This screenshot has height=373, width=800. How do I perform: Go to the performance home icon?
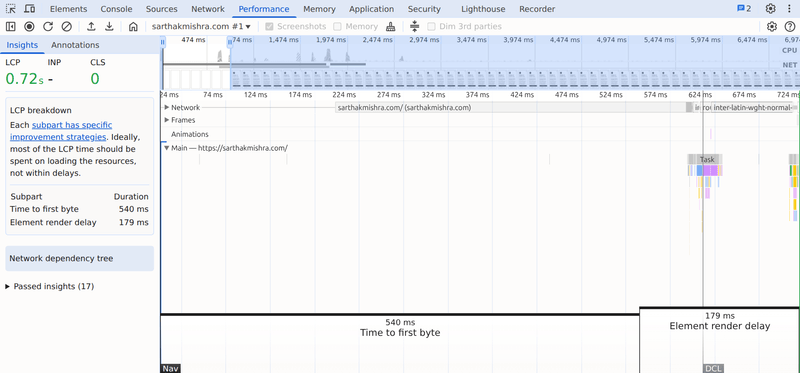click(133, 27)
